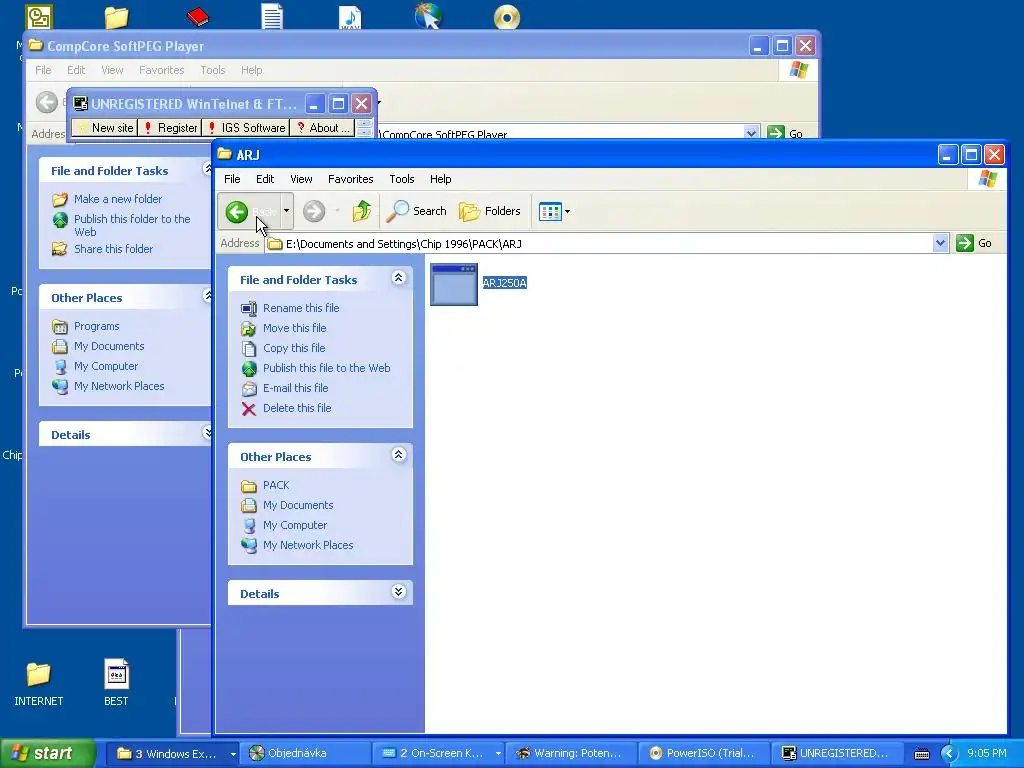Toggle the Folders pane button
The image size is (1024, 768).
[490, 211]
